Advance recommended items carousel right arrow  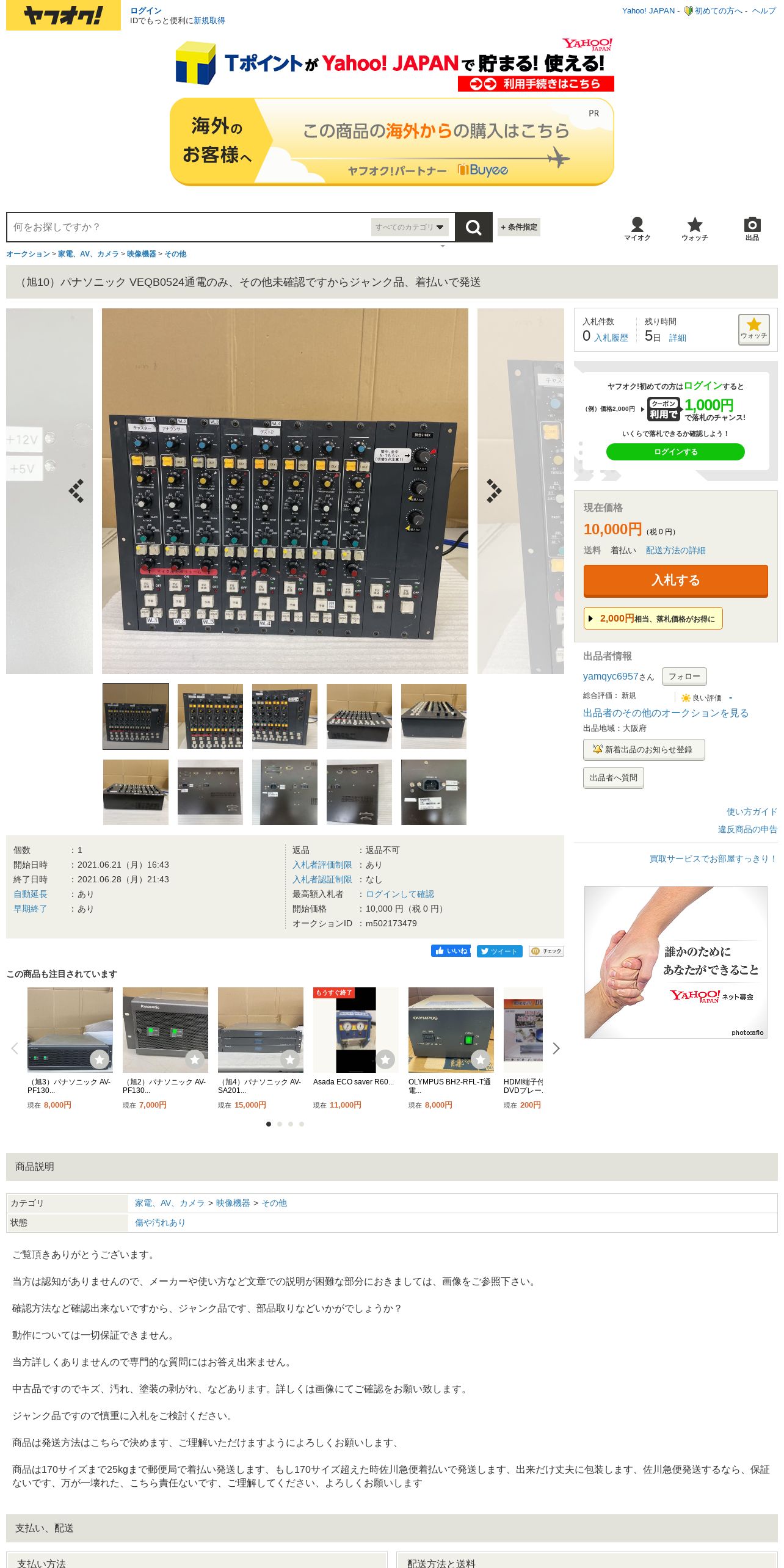pos(556,1048)
